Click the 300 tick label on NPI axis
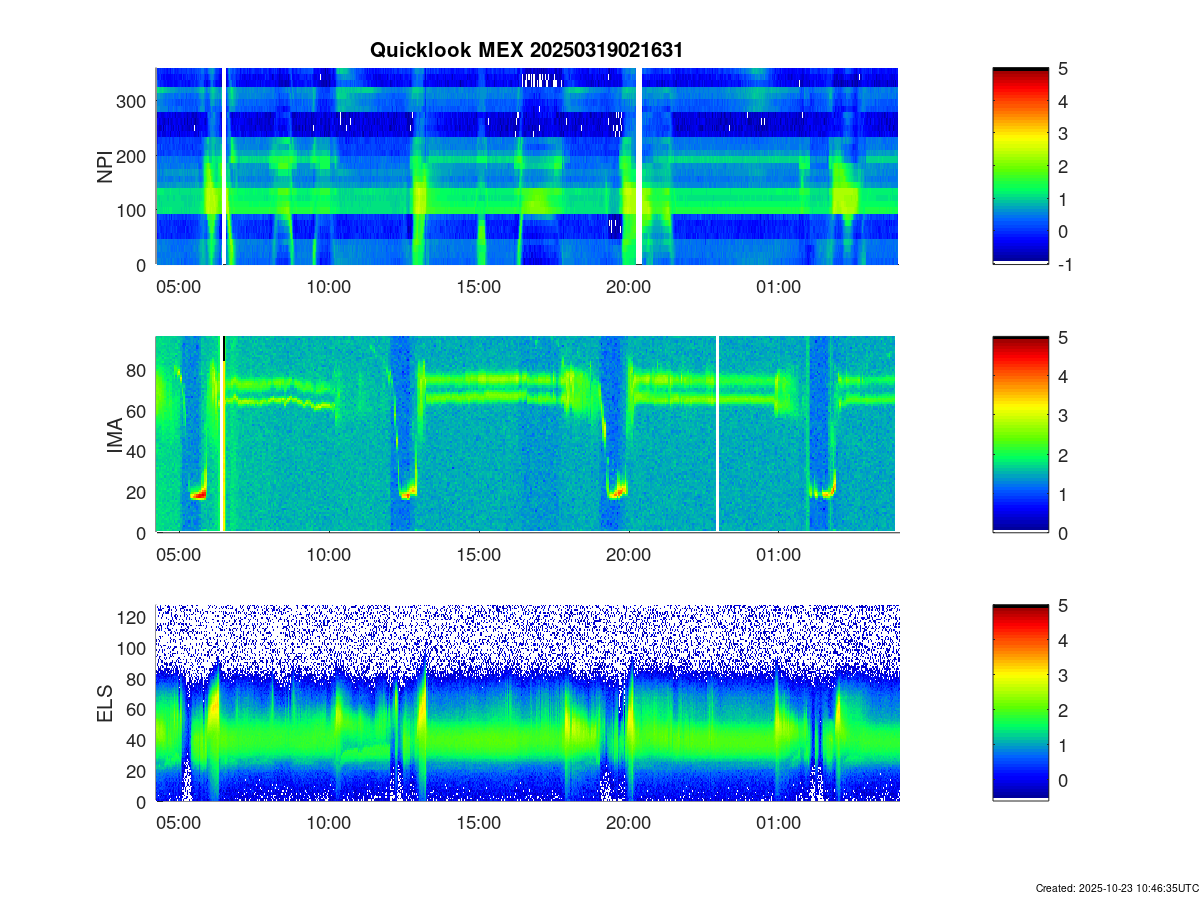 [x=135, y=101]
